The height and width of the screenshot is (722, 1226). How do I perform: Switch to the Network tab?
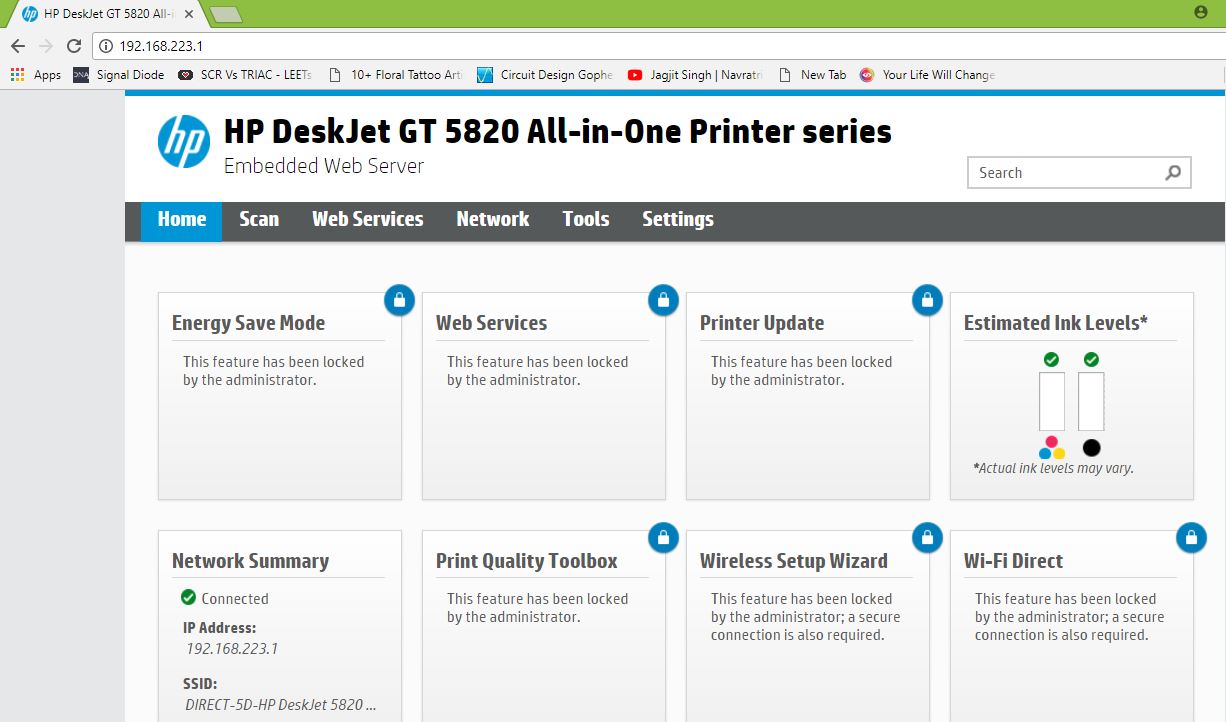tap(493, 220)
